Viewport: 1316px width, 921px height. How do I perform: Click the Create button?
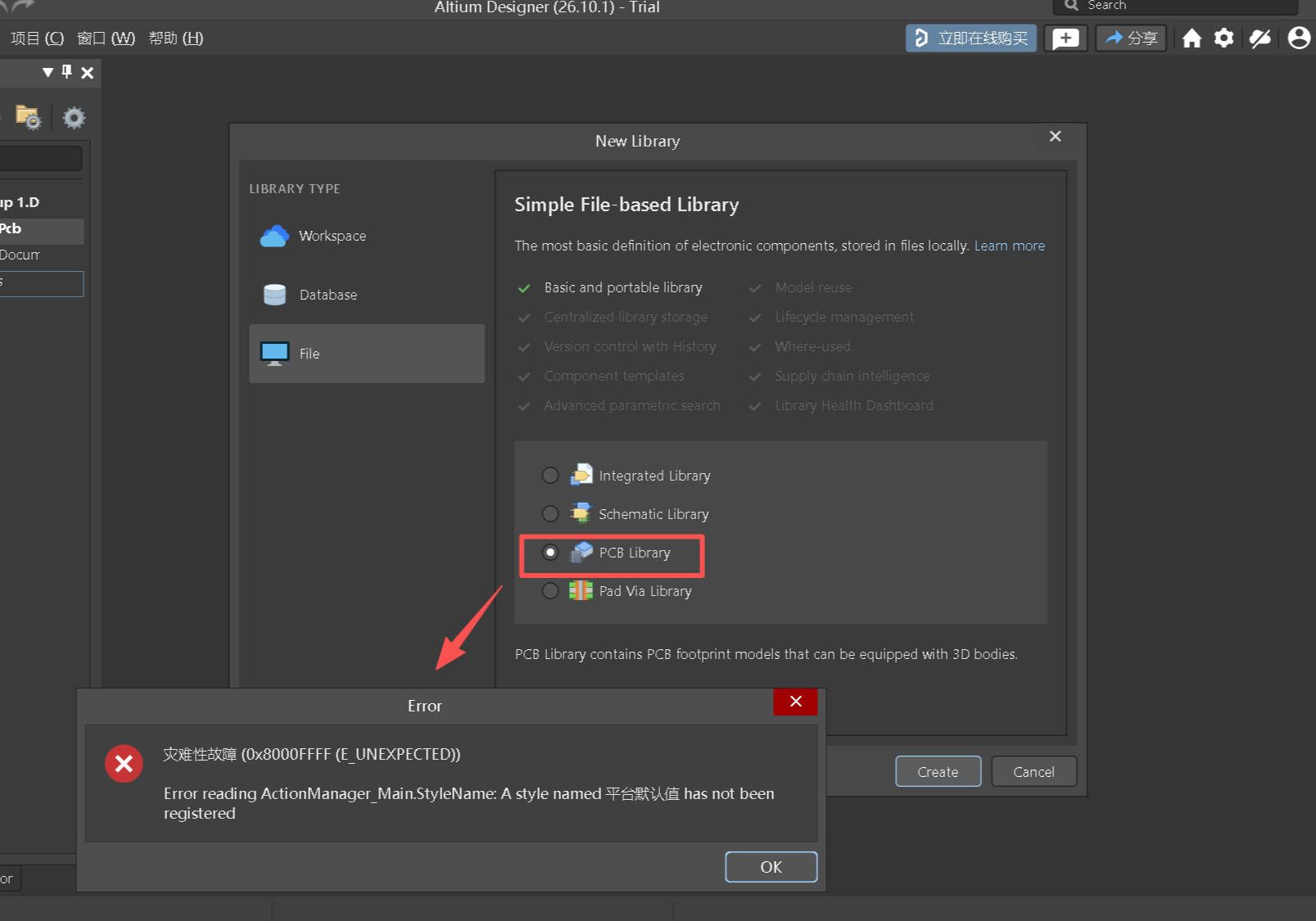click(938, 772)
